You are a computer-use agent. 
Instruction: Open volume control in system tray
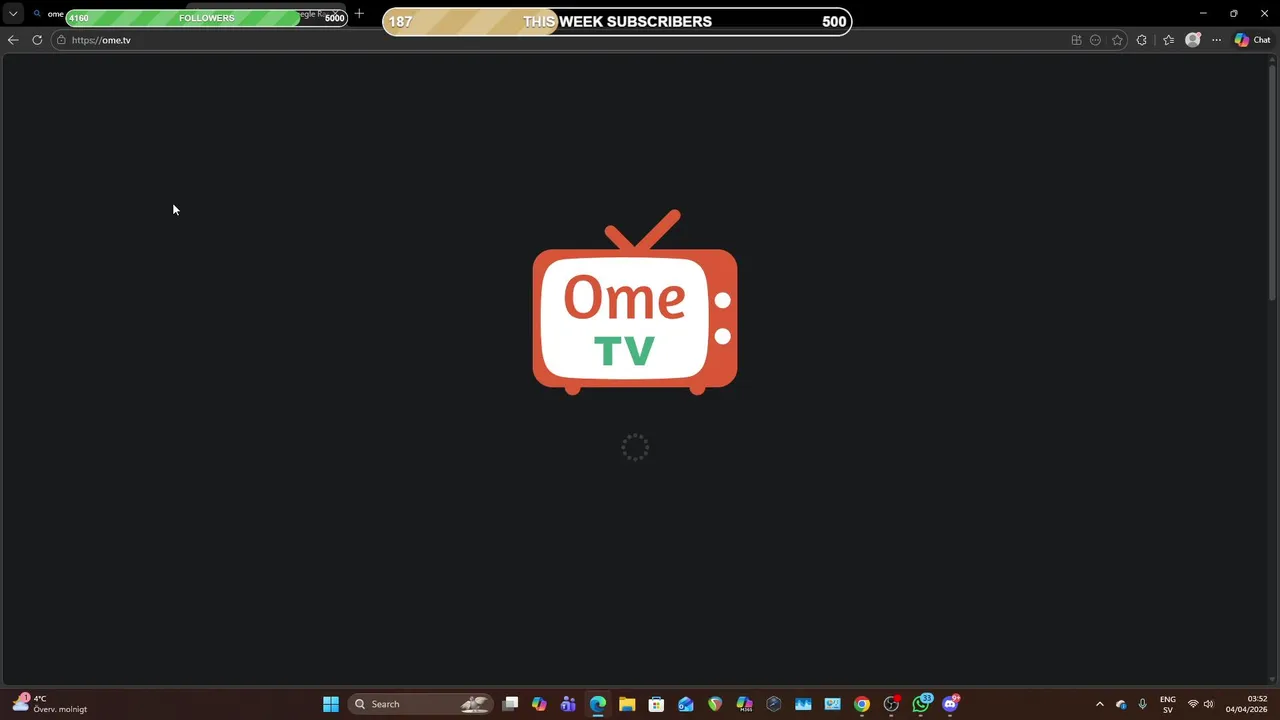click(x=1208, y=704)
